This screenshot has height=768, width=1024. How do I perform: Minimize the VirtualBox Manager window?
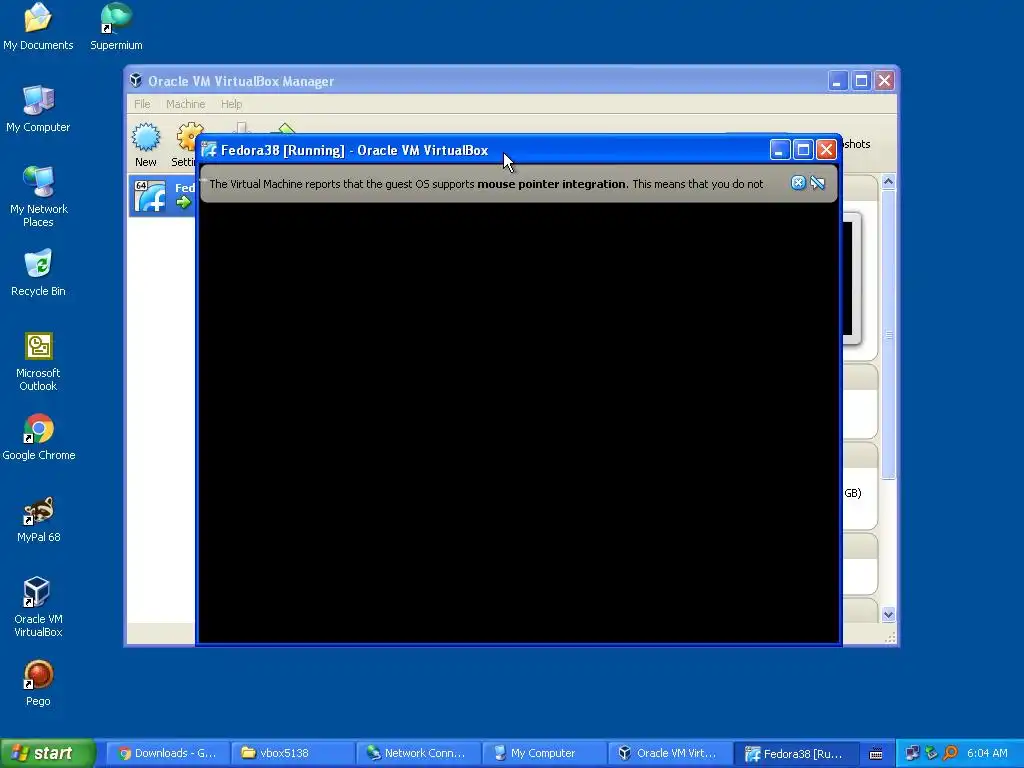838,80
